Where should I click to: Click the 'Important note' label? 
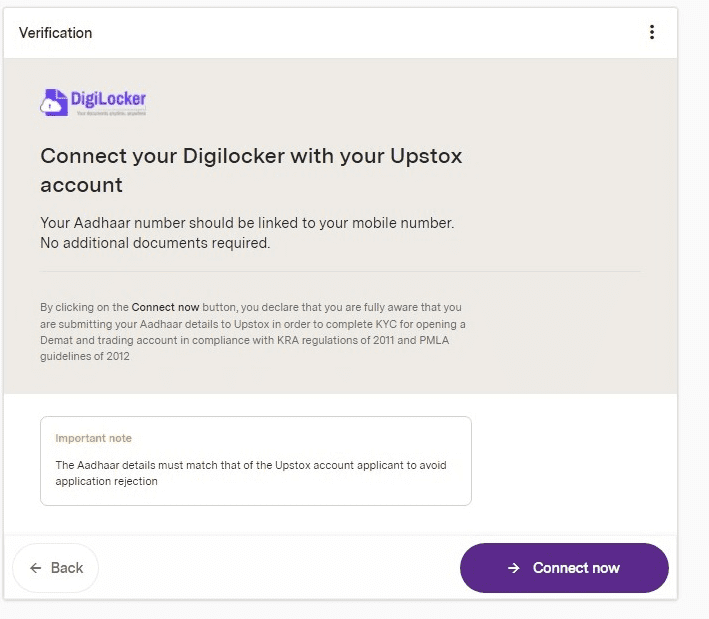pos(93,438)
